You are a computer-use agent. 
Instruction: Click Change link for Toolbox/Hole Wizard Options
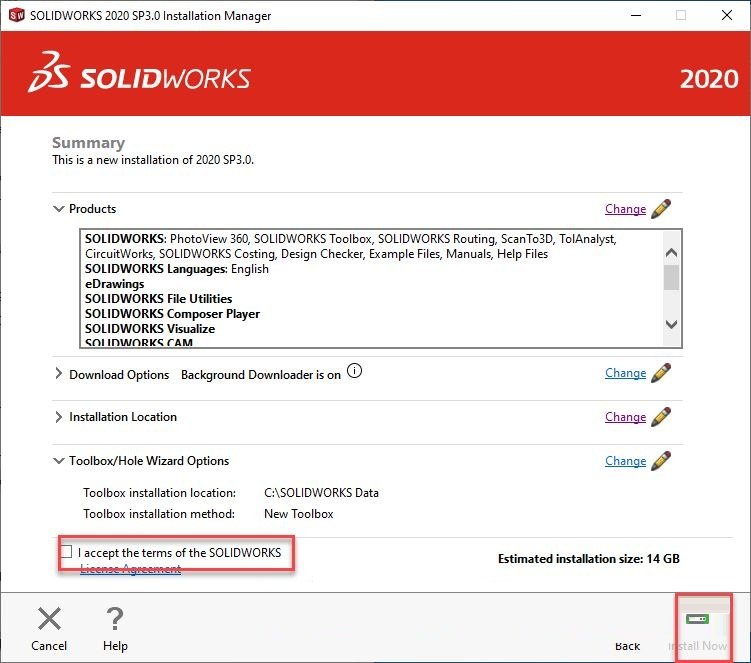pyautogui.click(x=626, y=461)
